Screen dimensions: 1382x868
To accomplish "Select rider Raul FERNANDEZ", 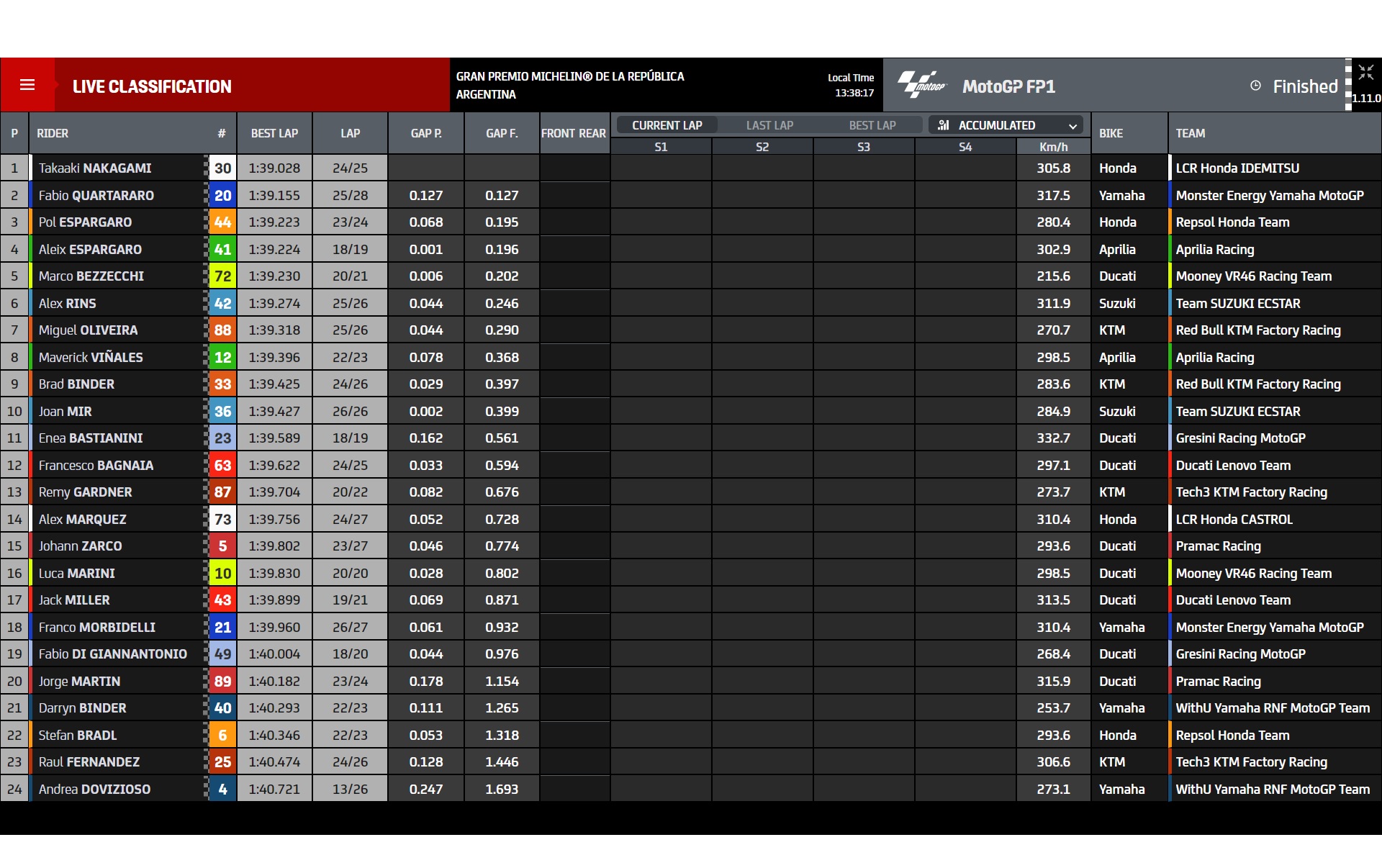I will pos(89,761).
